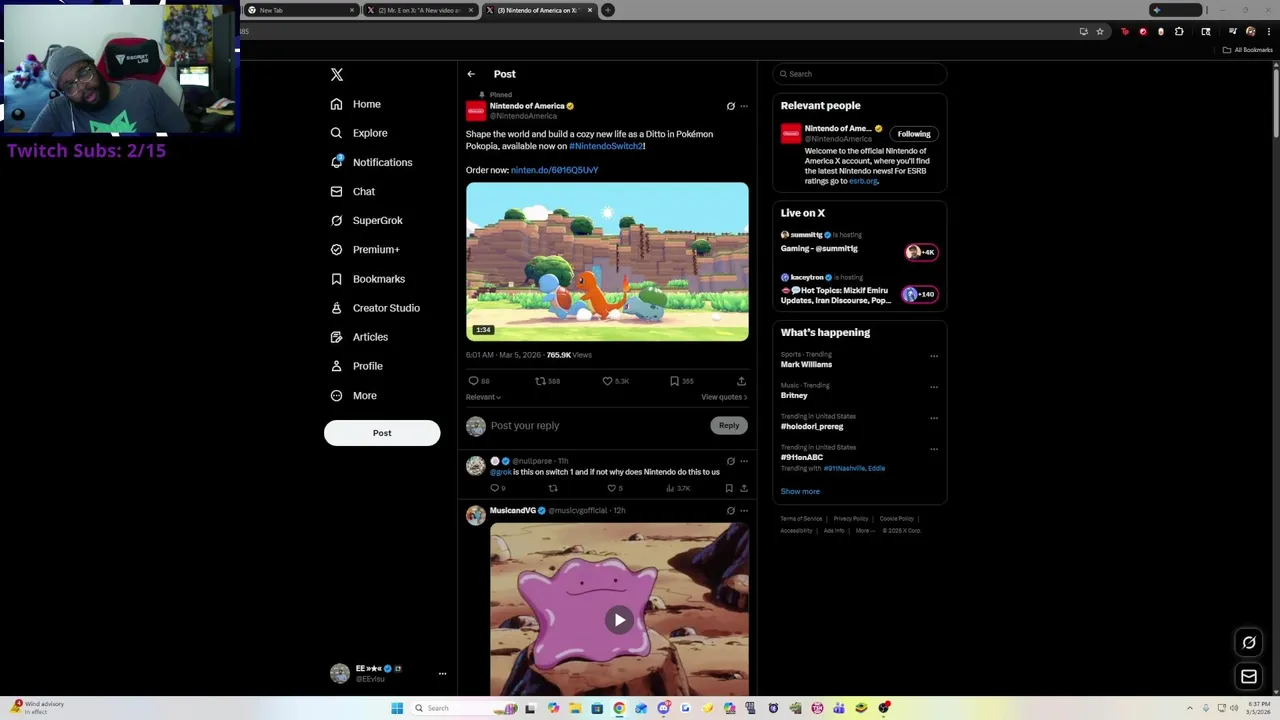Open kaceytron Hot Topics live broadcast
The image size is (1280, 720).
(859, 290)
